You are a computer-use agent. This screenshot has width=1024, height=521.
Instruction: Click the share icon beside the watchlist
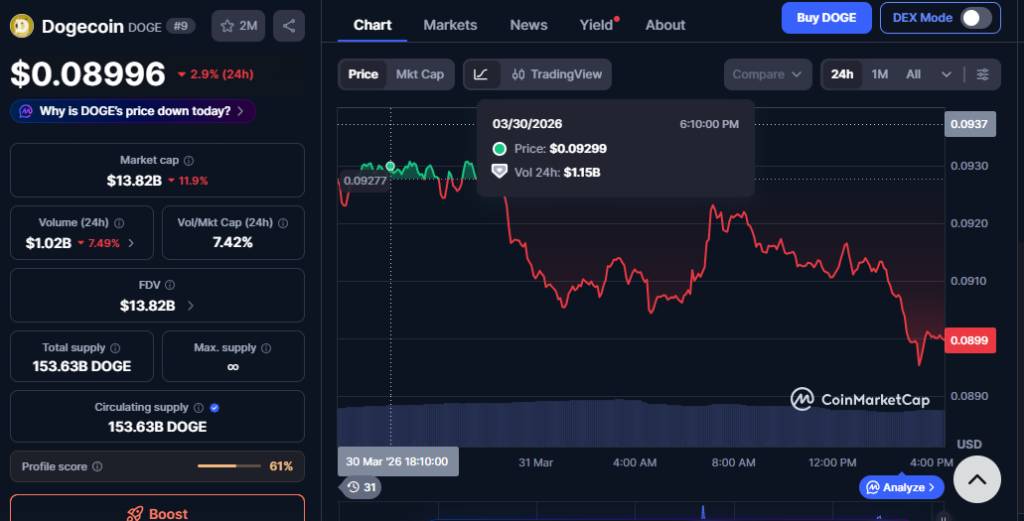pyautogui.click(x=289, y=26)
